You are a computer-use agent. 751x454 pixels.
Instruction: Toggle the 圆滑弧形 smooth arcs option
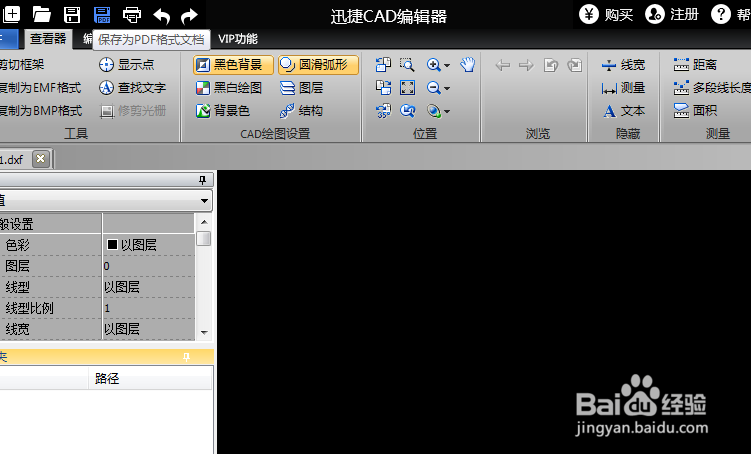[318, 65]
